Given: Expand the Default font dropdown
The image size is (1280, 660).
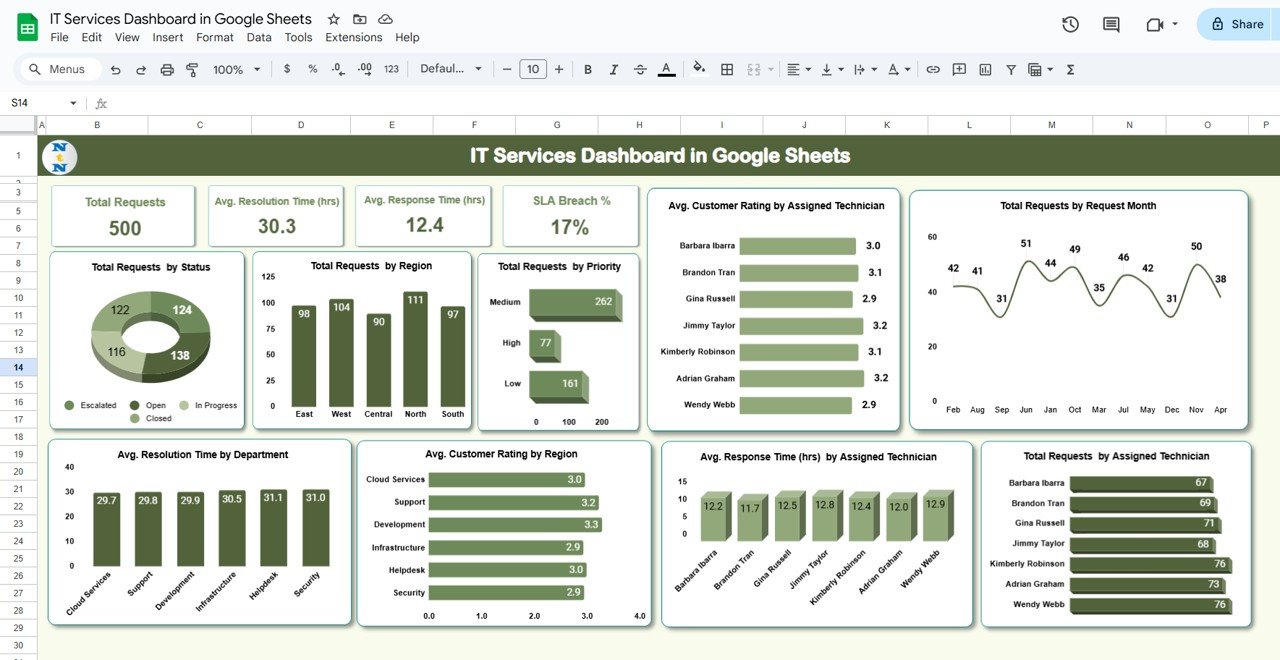Looking at the screenshot, I should 451,69.
